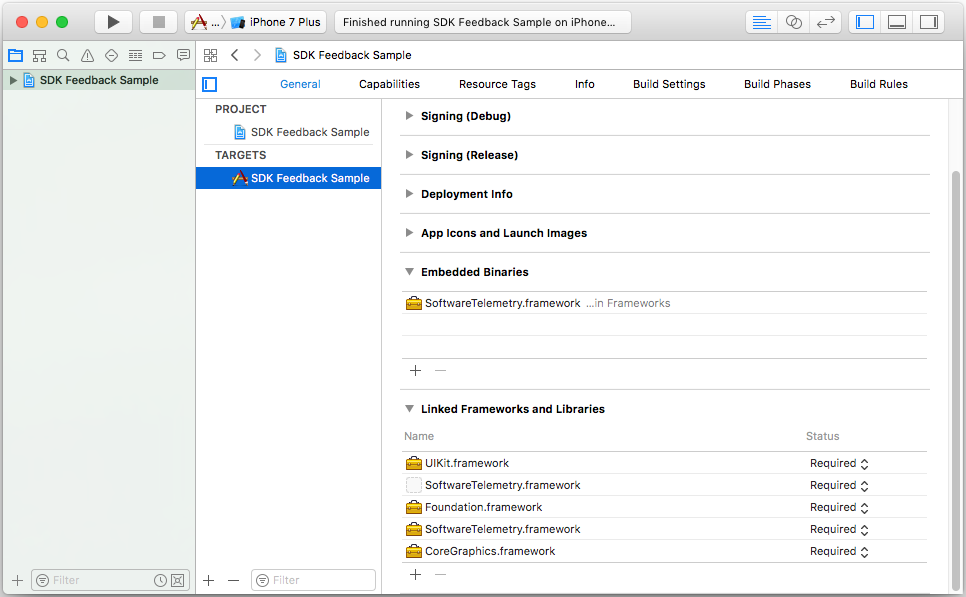Open the Report navigator

coord(183,55)
